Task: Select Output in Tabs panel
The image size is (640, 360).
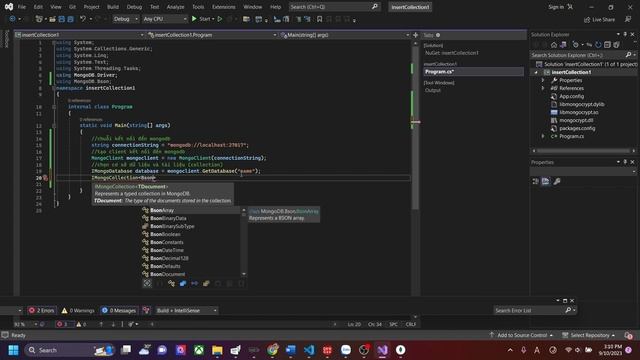Action: pos(433,90)
